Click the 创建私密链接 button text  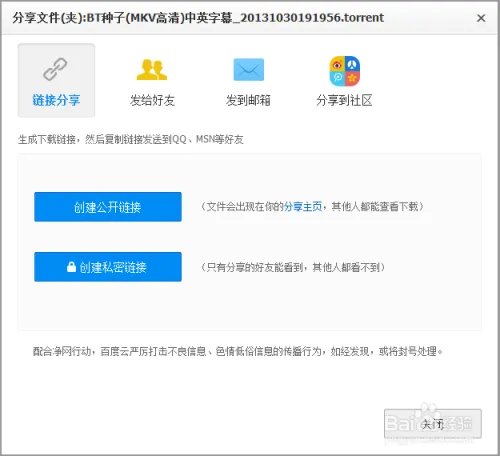113,267
